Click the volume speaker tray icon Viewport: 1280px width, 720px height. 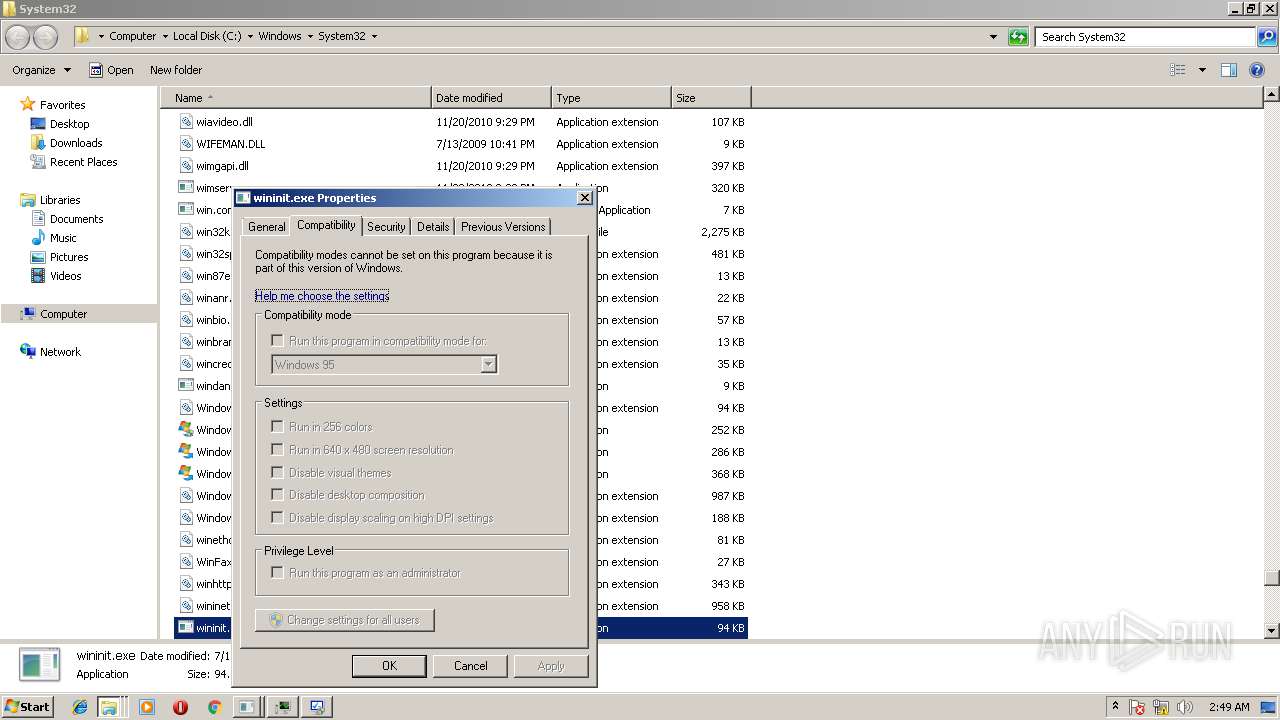pyautogui.click(x=1185, y=707)
